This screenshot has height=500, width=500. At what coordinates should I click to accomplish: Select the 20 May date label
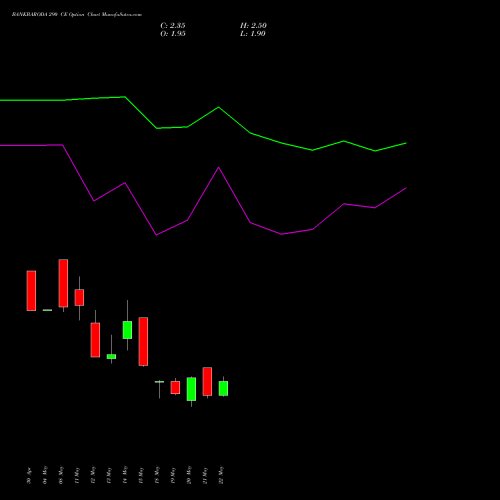[189, 475]
